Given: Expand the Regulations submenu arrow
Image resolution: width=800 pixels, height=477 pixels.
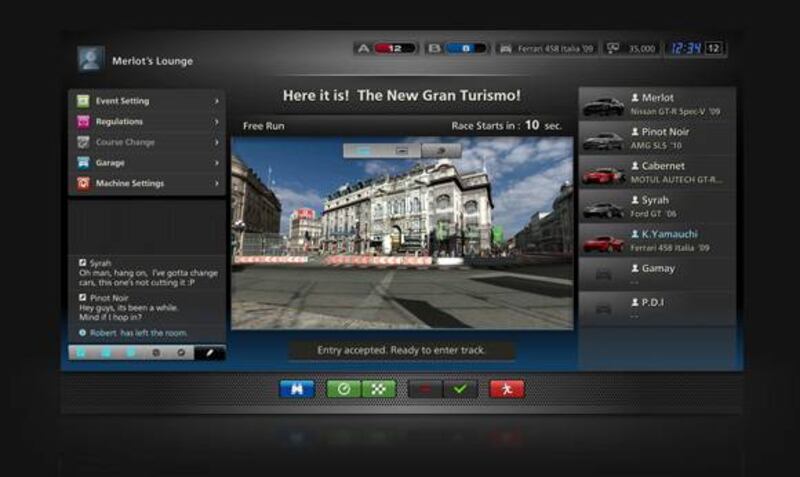Looking at the screenshot, I should 216,122.
